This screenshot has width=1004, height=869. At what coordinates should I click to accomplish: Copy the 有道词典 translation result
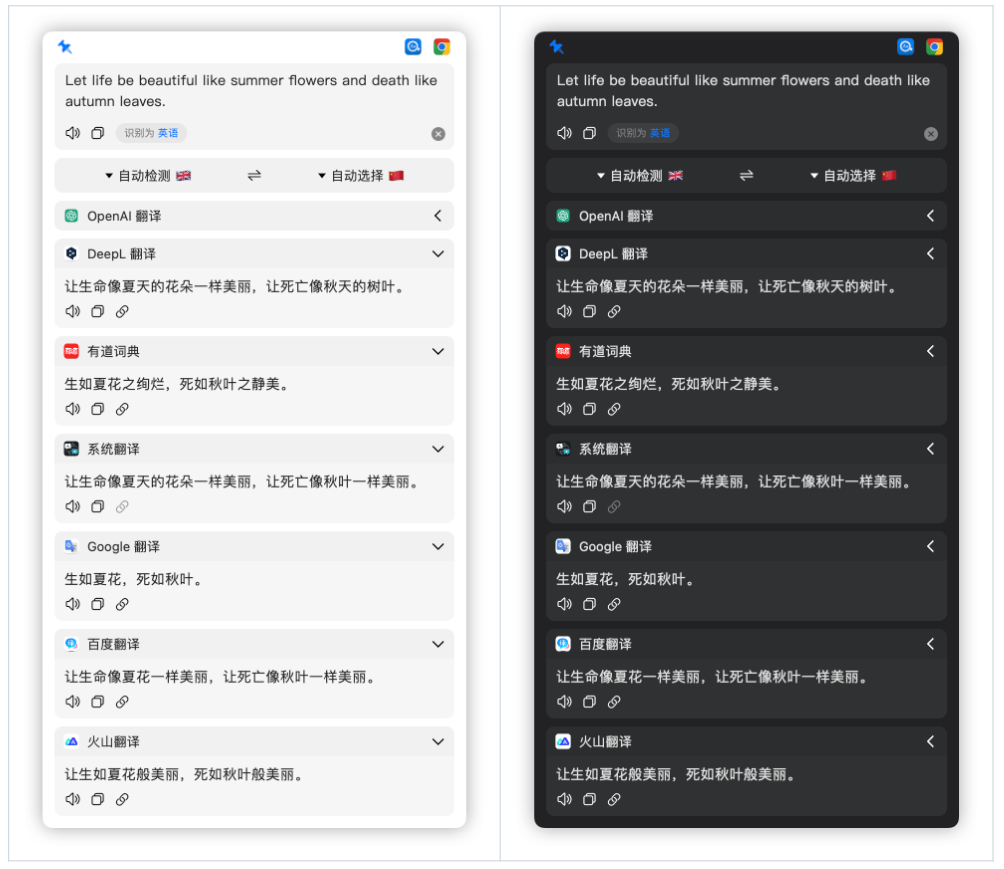tap(97, 409)
